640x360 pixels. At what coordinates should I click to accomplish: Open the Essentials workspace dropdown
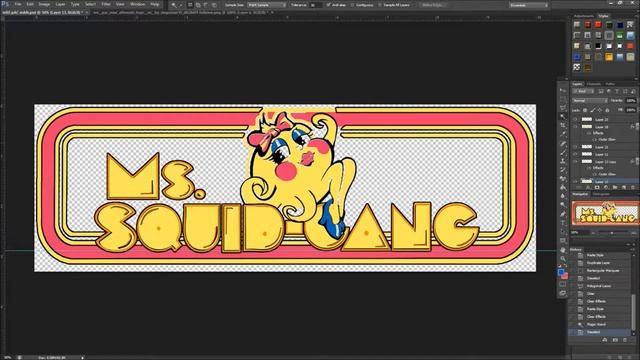tap(529, 5)
